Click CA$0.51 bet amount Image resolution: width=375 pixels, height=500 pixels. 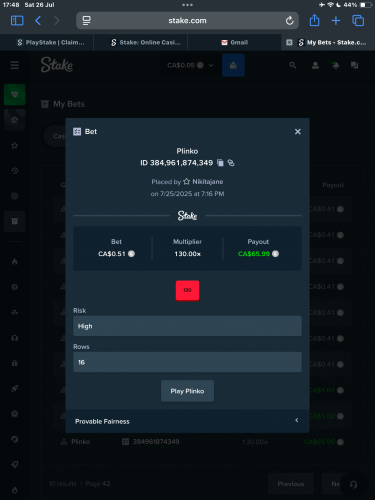[x=112, y=254]
